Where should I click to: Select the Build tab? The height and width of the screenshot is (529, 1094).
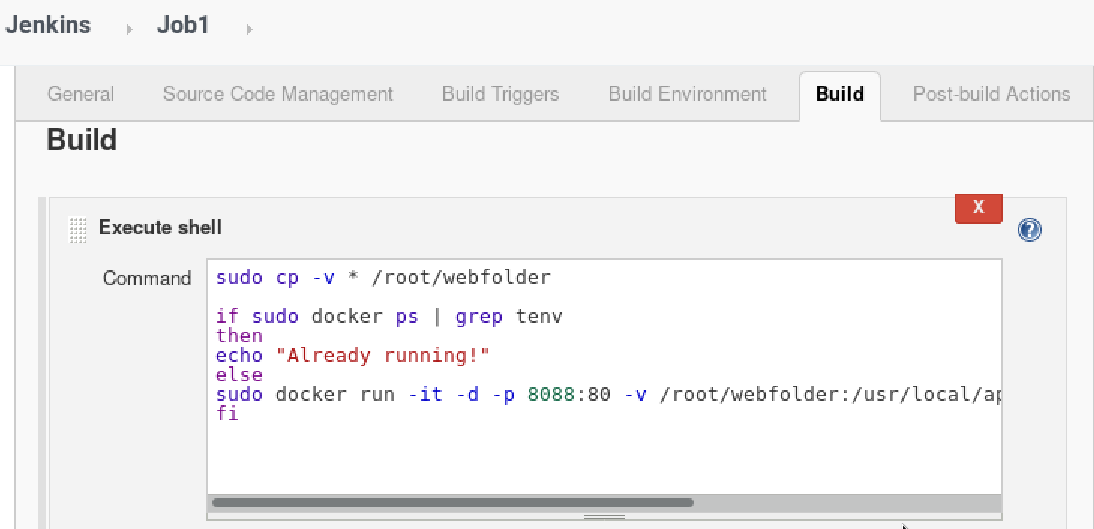840,96
